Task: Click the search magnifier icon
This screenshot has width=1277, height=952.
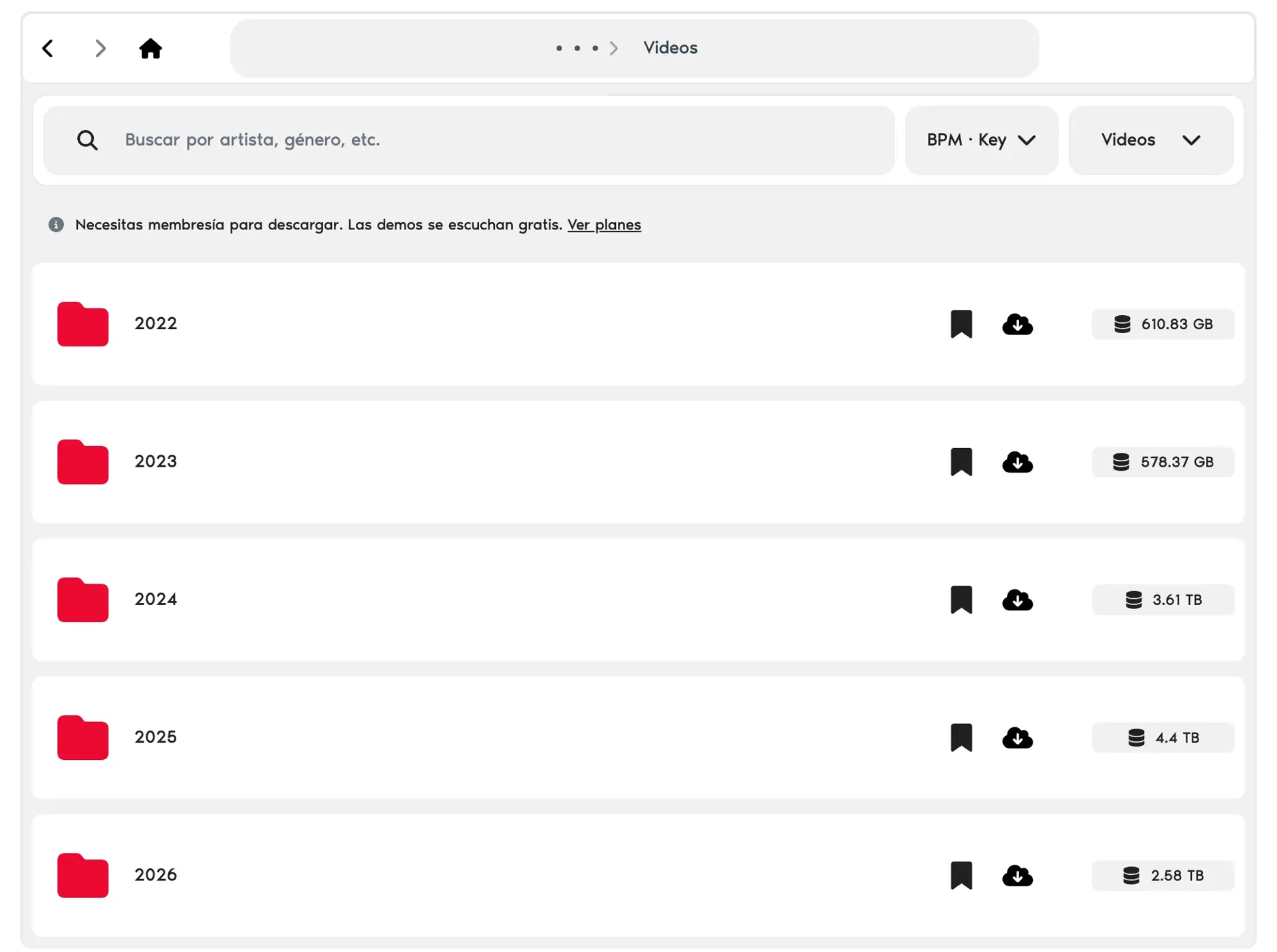Action: (x=87, y=140)
